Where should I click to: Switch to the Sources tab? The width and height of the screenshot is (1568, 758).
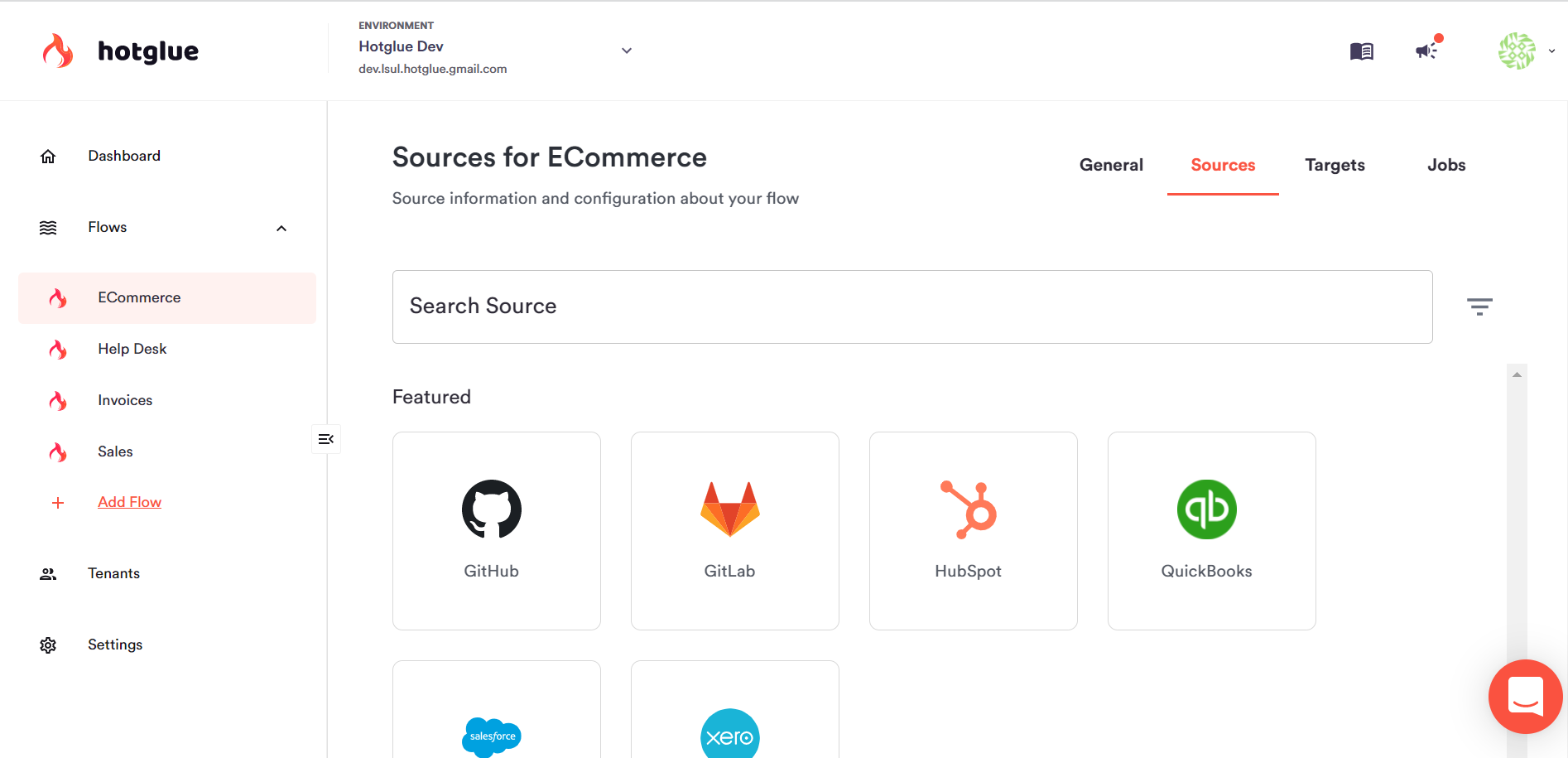point(1223,165)
